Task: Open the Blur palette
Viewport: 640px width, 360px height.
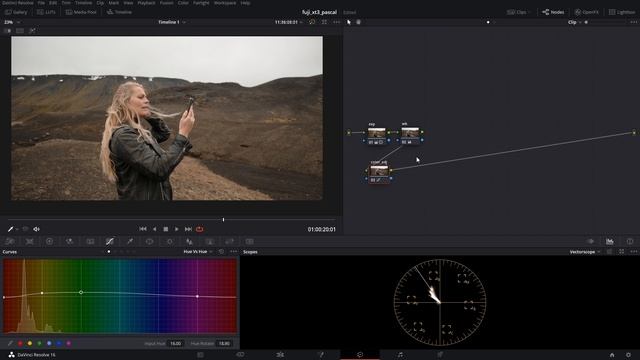Action: [189, 241]
